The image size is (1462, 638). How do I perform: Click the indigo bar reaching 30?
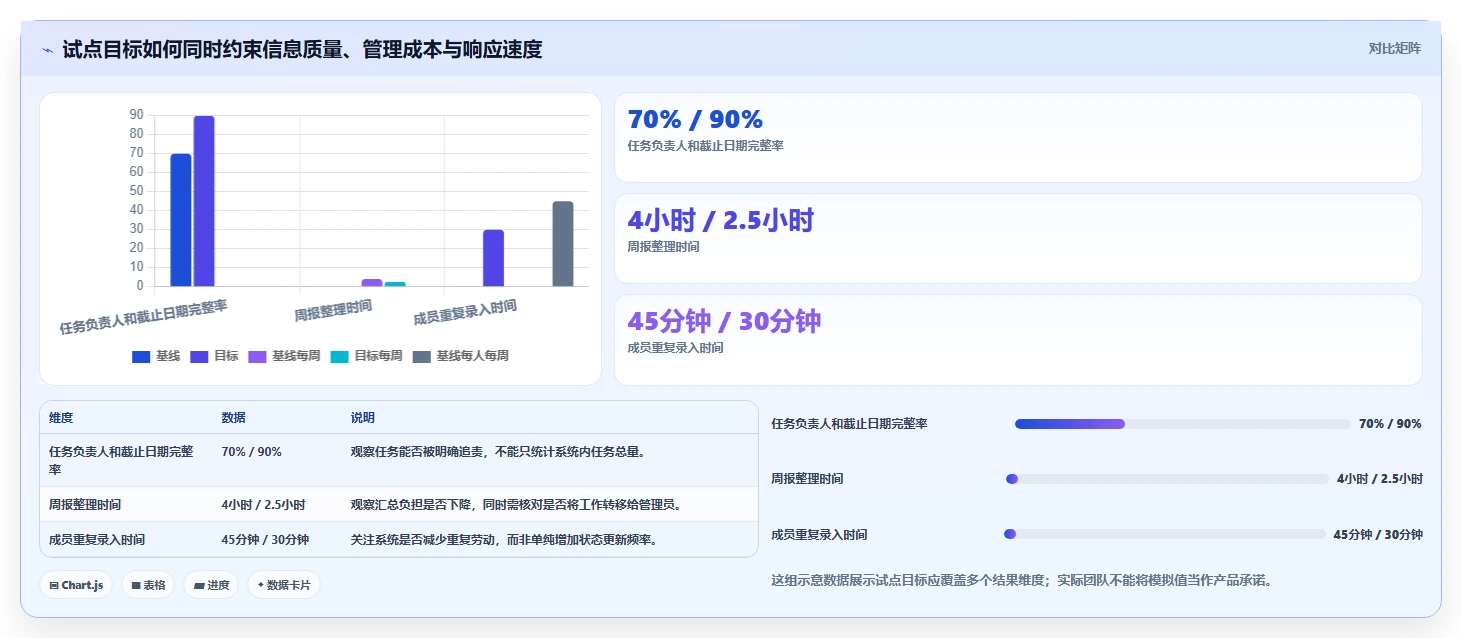[x=493, y=258]
